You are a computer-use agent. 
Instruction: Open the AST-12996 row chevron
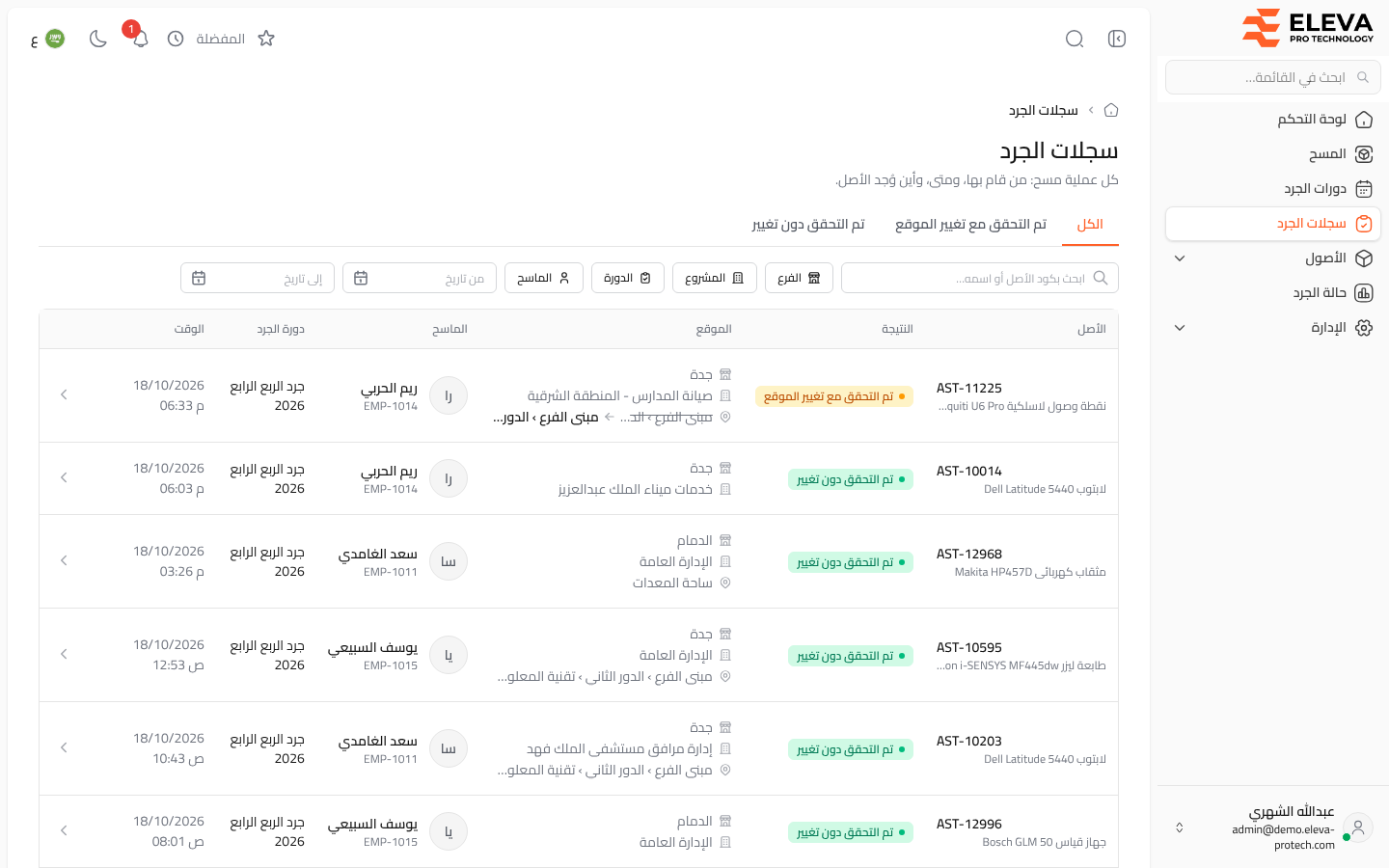tap(64, 830)
